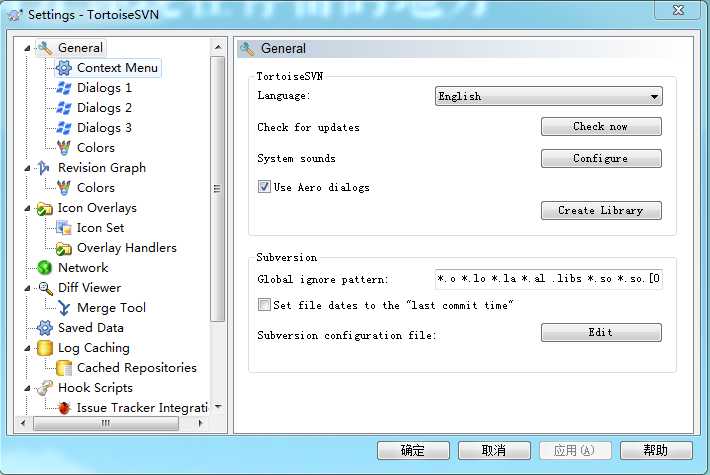710x475 pixels.
Task: Open the Merge Tool settings page
Action: [111, 308]
